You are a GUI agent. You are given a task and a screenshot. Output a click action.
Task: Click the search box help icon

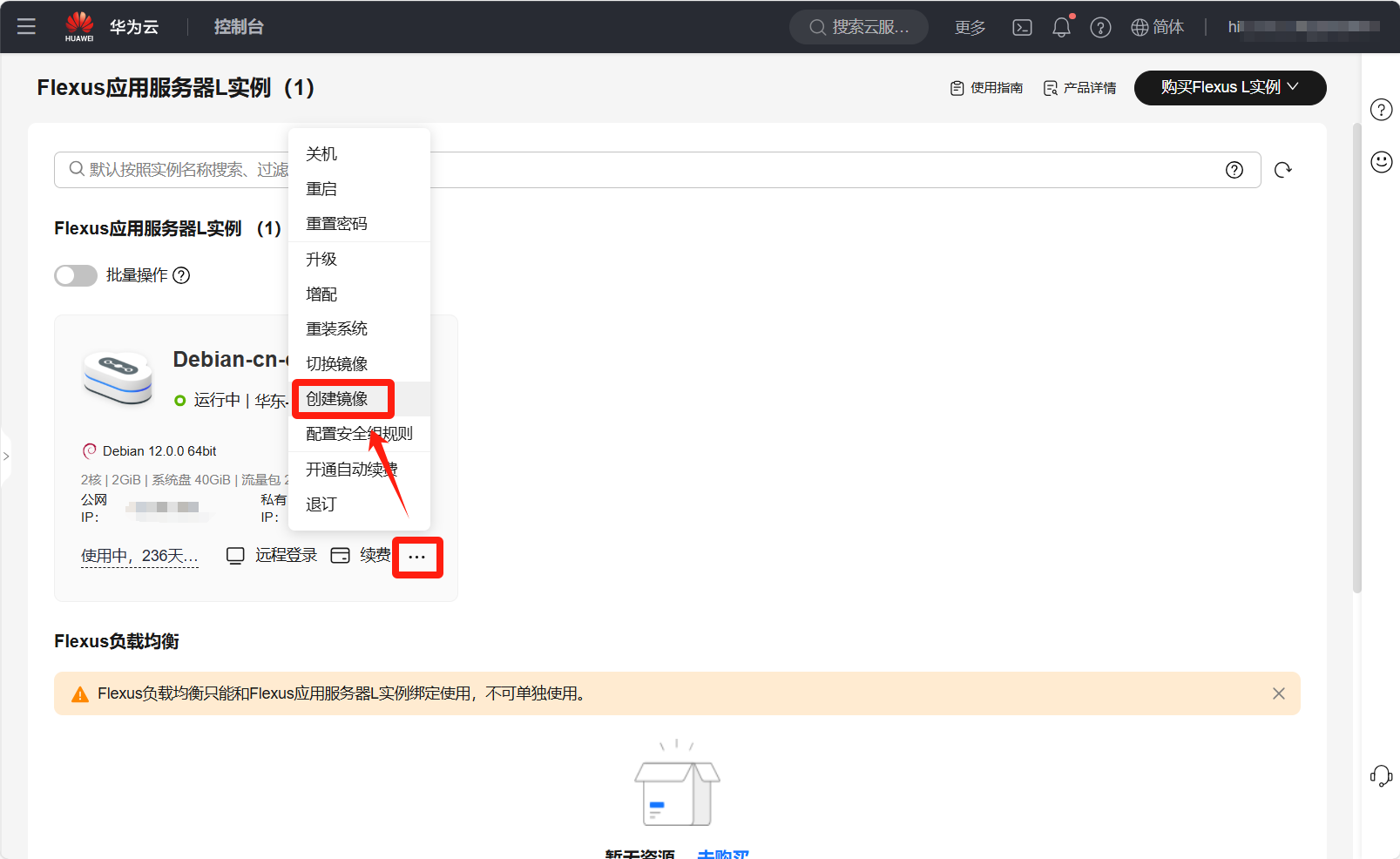click(x=1234, y=170)
